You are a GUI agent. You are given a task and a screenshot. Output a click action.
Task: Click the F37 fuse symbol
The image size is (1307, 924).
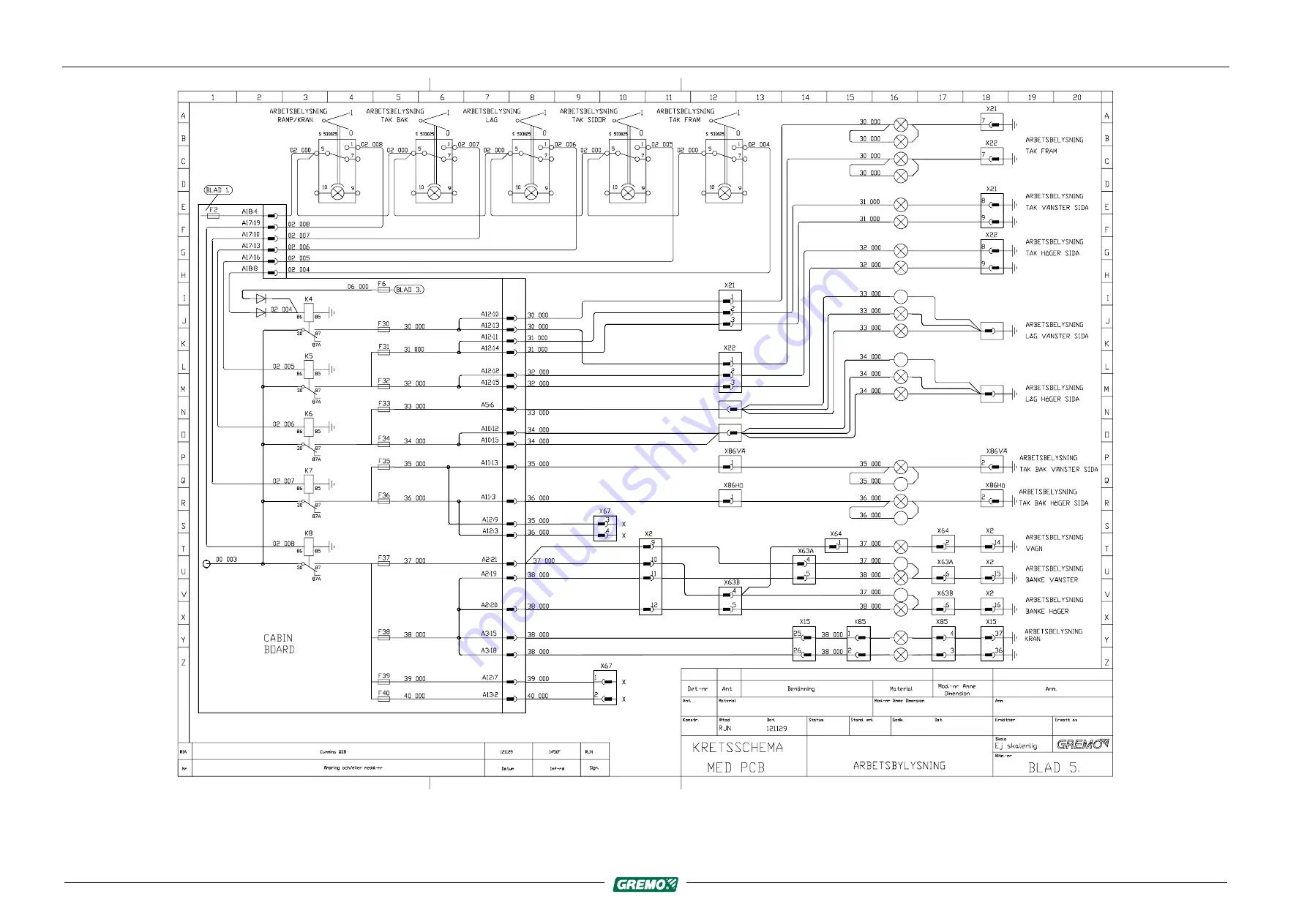[384, 563]
